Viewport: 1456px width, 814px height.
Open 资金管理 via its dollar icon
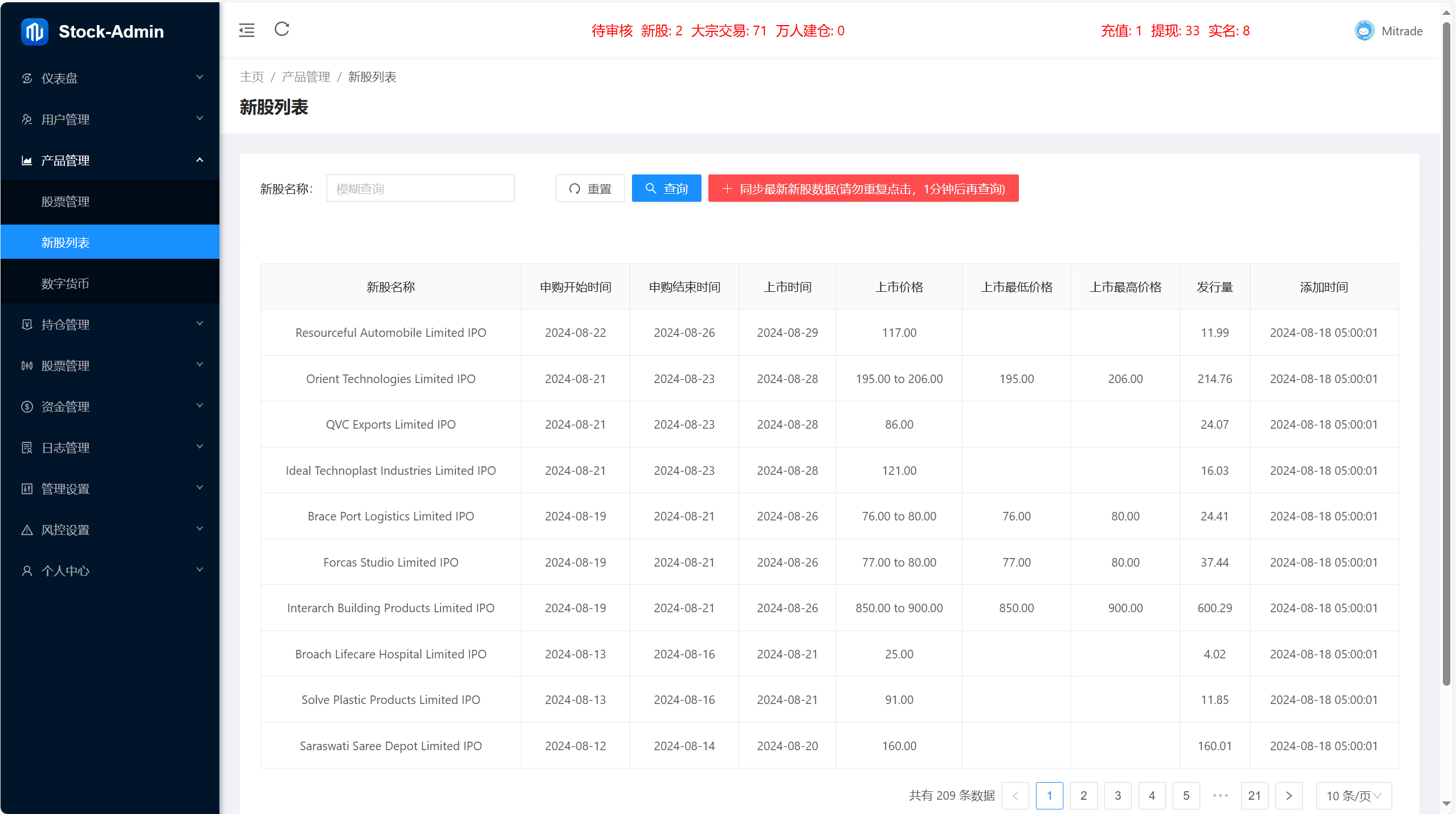(x=27, y=406)
